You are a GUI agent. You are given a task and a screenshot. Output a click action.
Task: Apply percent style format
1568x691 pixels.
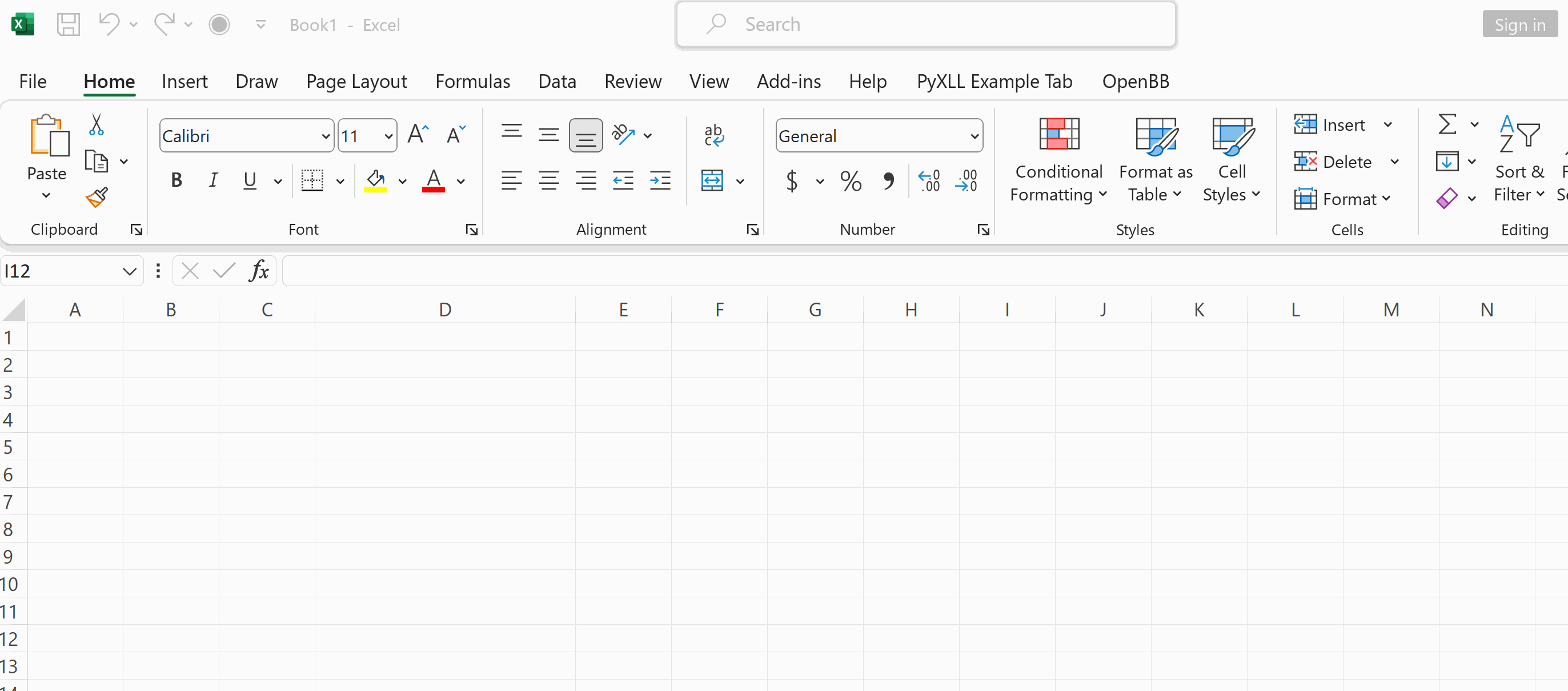(851, 180)
